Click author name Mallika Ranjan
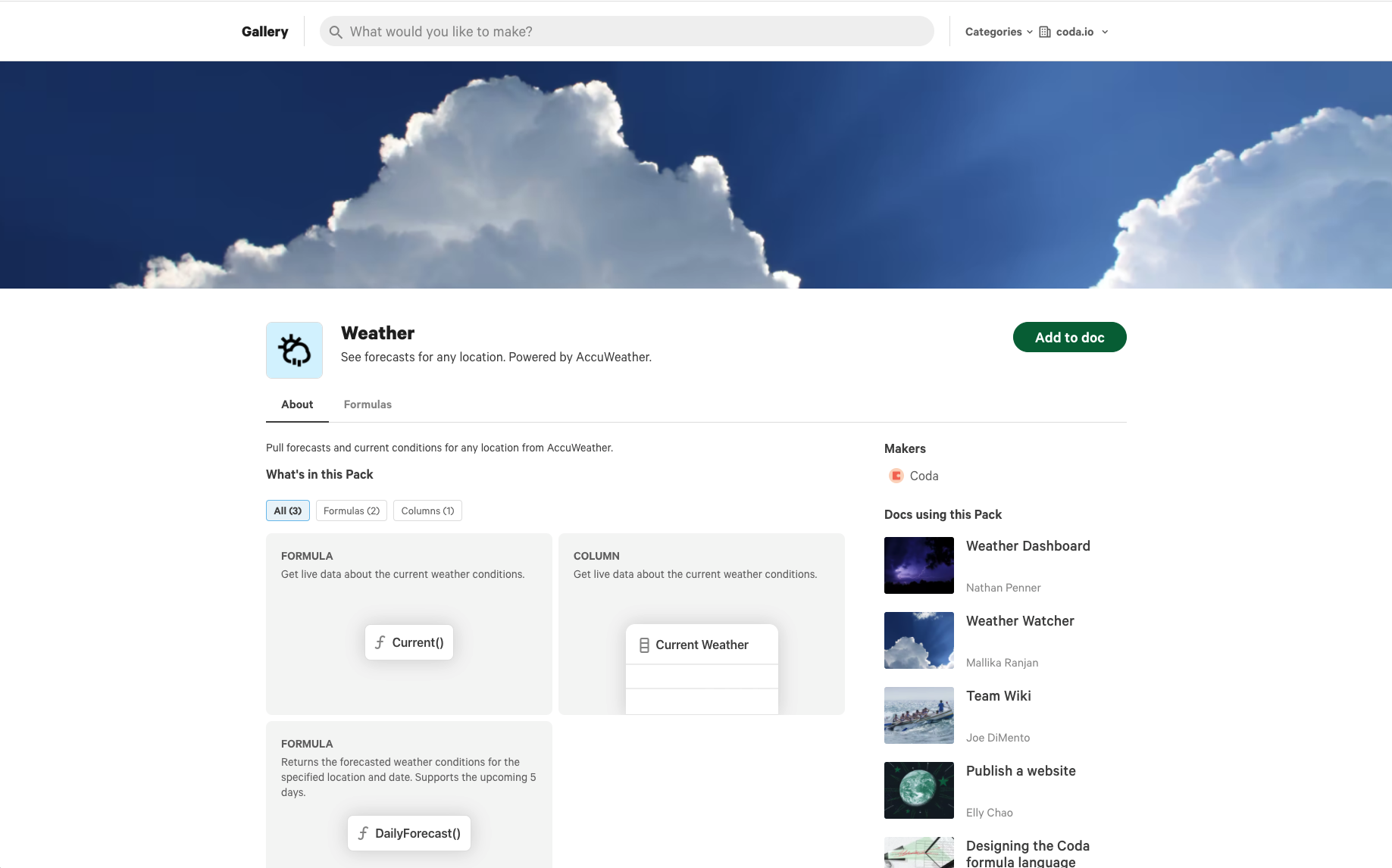Screen dimensions: 1392x868 [x=1002, y=663]
